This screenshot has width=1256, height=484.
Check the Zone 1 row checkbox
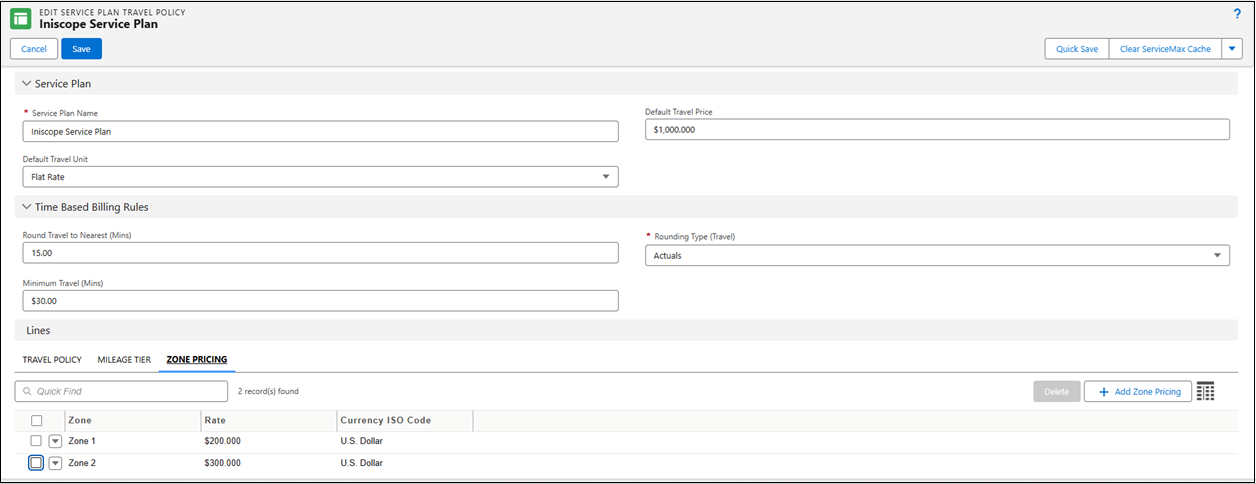36,441
